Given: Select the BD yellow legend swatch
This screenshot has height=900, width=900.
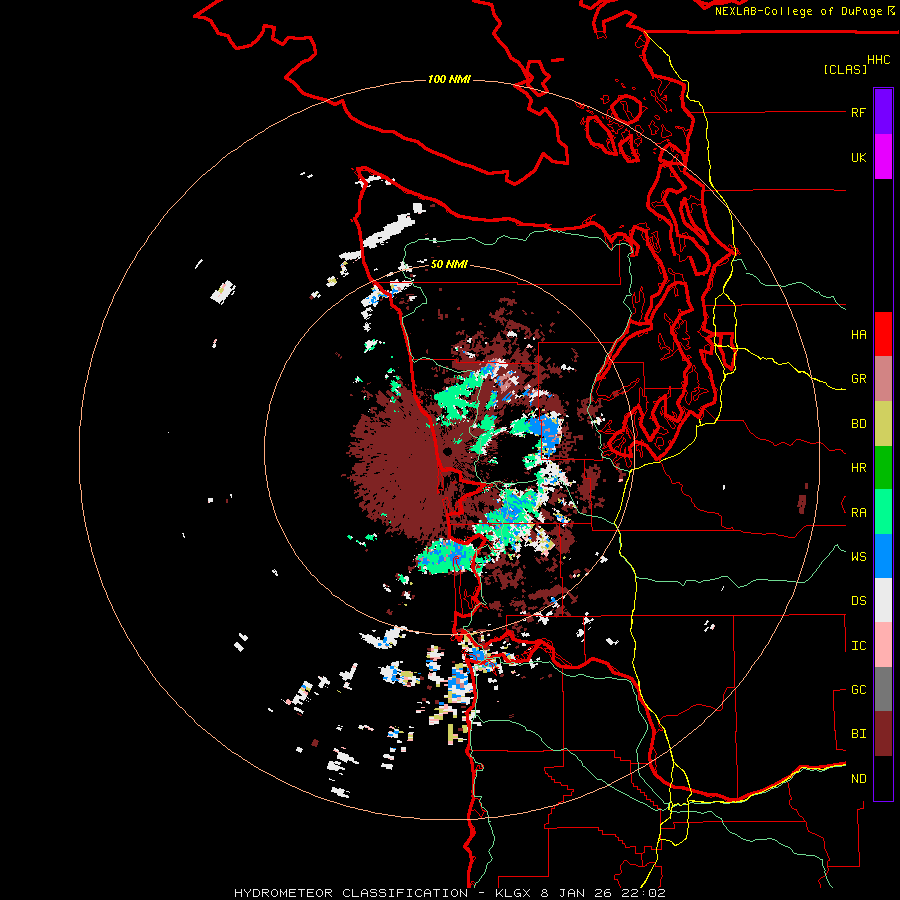Looking at the screenshot, I should [883, 424].
